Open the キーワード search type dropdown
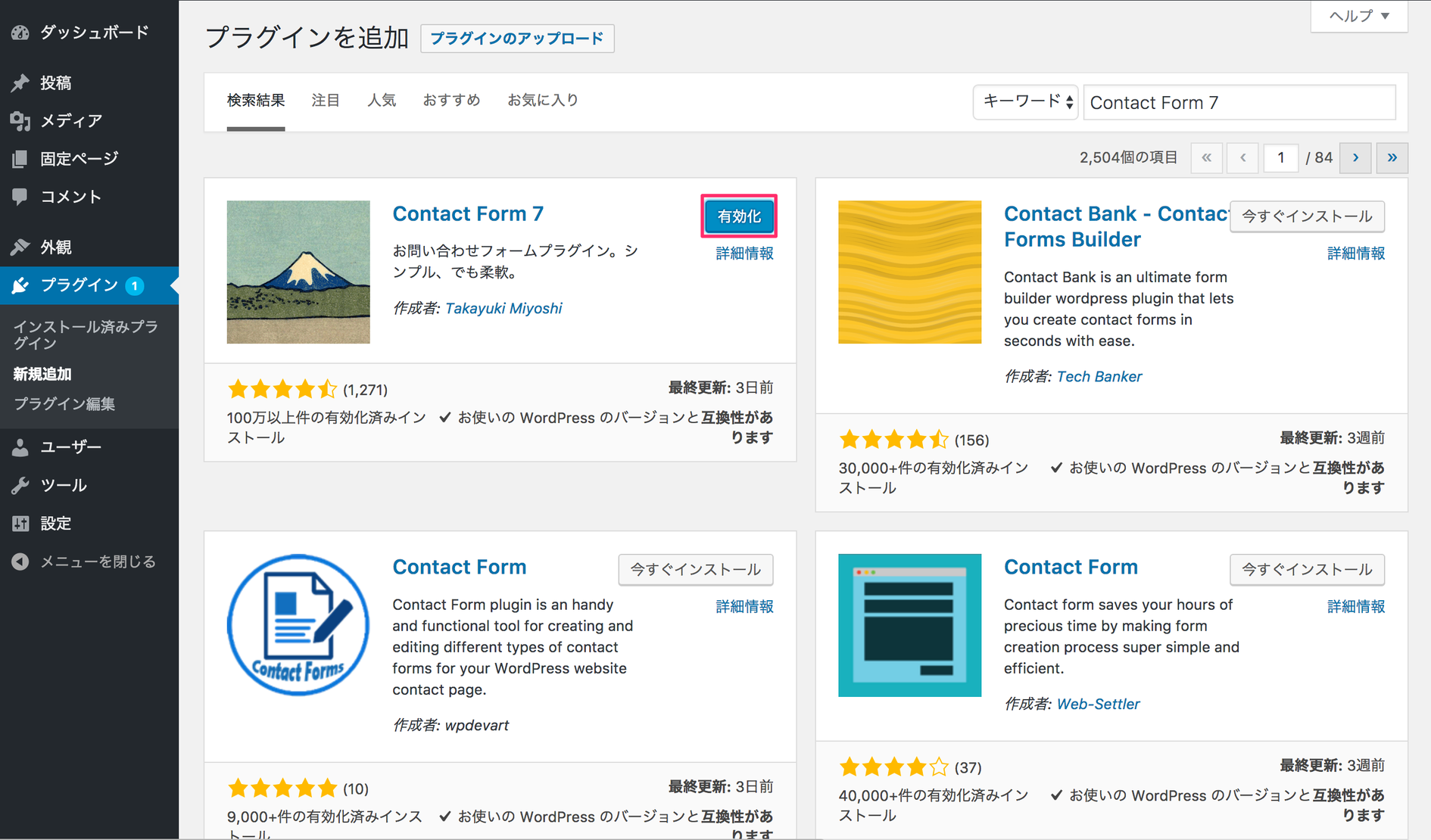Screen dimensions: 1431x840 [1025, 101]
